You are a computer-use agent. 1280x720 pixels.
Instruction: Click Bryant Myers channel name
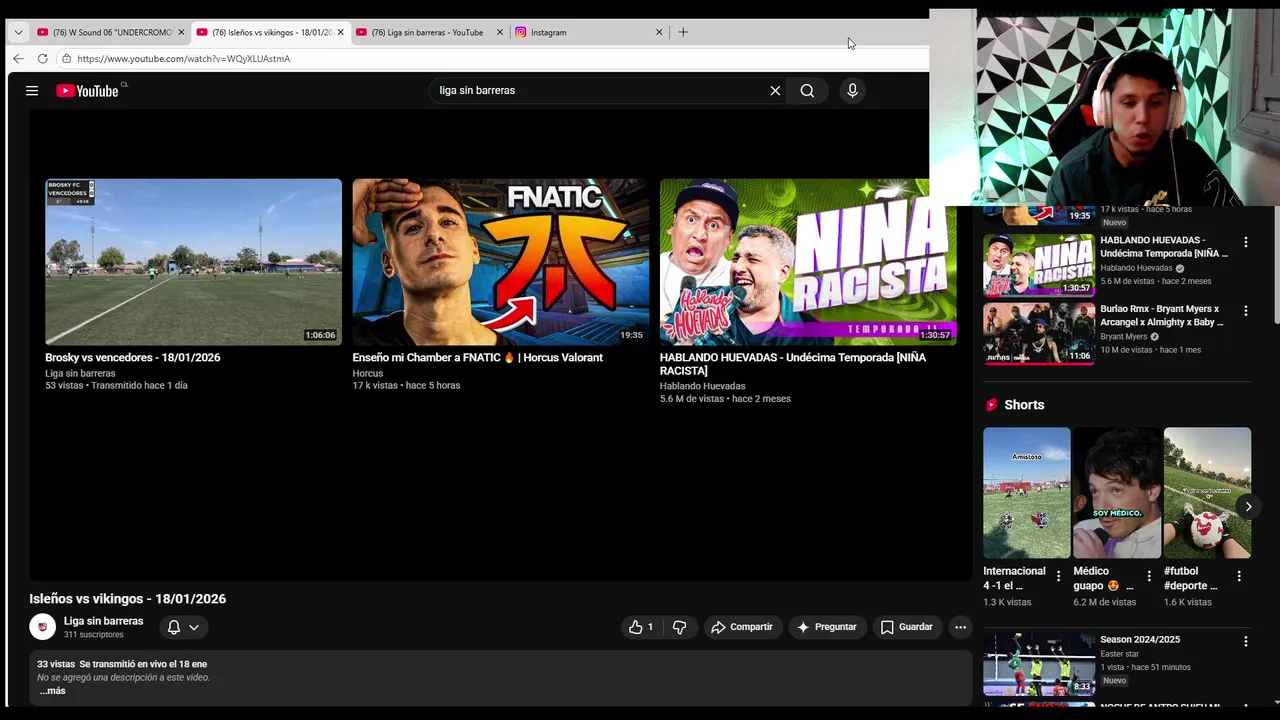1124,337
